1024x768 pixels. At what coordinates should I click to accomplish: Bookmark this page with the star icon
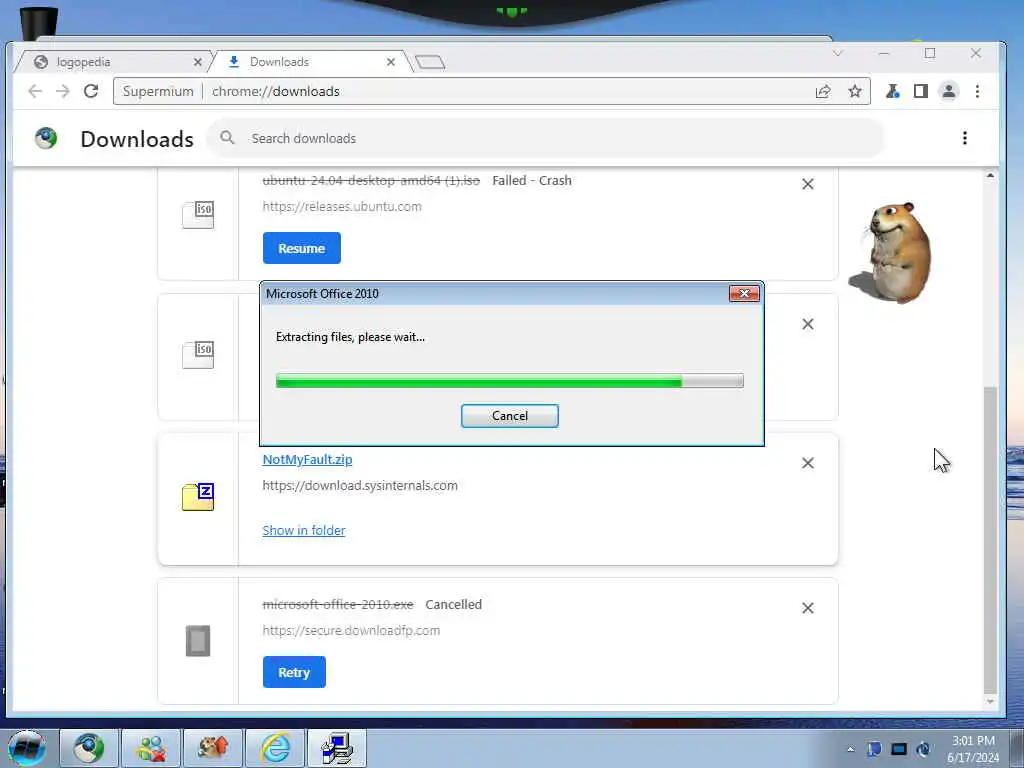tap(855, 91)
